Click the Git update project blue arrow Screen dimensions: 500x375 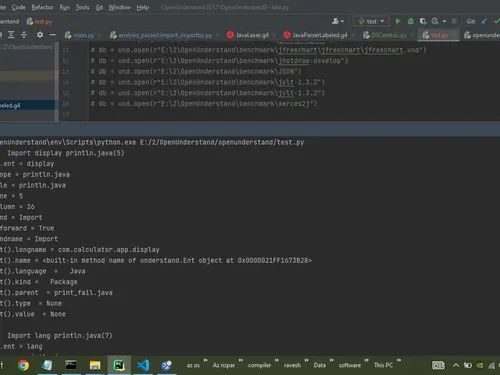[484, 21]
